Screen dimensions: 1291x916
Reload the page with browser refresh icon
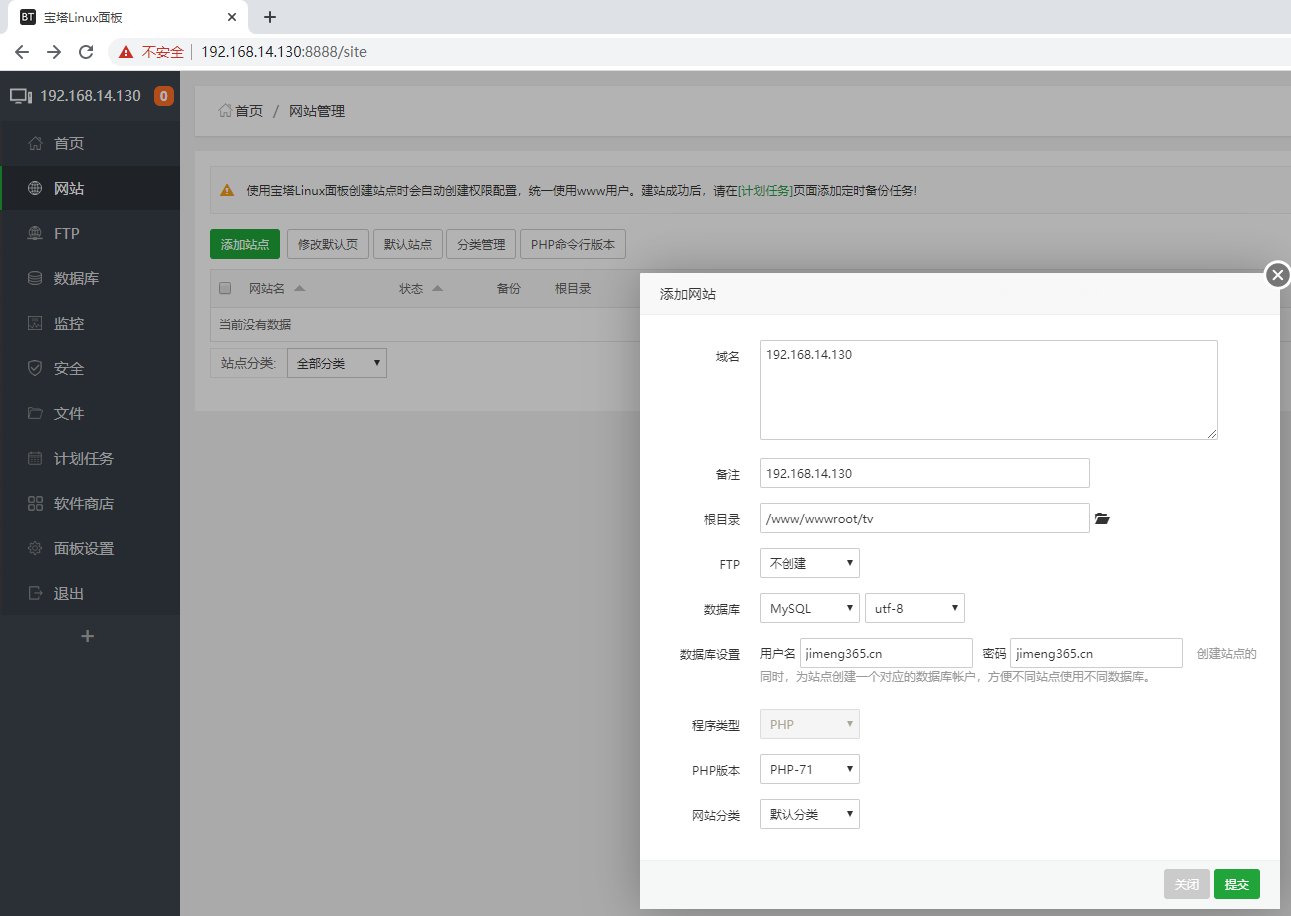(86, 52)
